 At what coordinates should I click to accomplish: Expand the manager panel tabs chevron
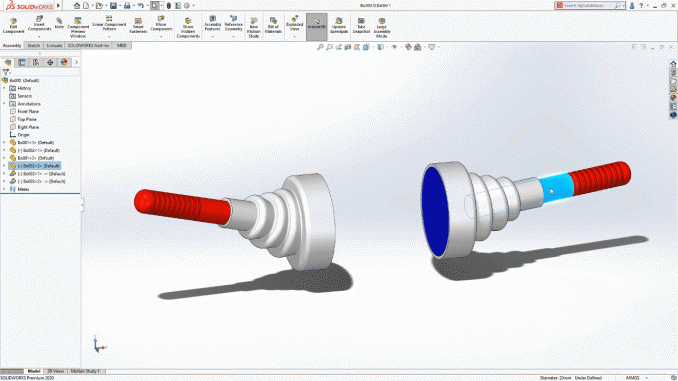(x=77, y=63)
